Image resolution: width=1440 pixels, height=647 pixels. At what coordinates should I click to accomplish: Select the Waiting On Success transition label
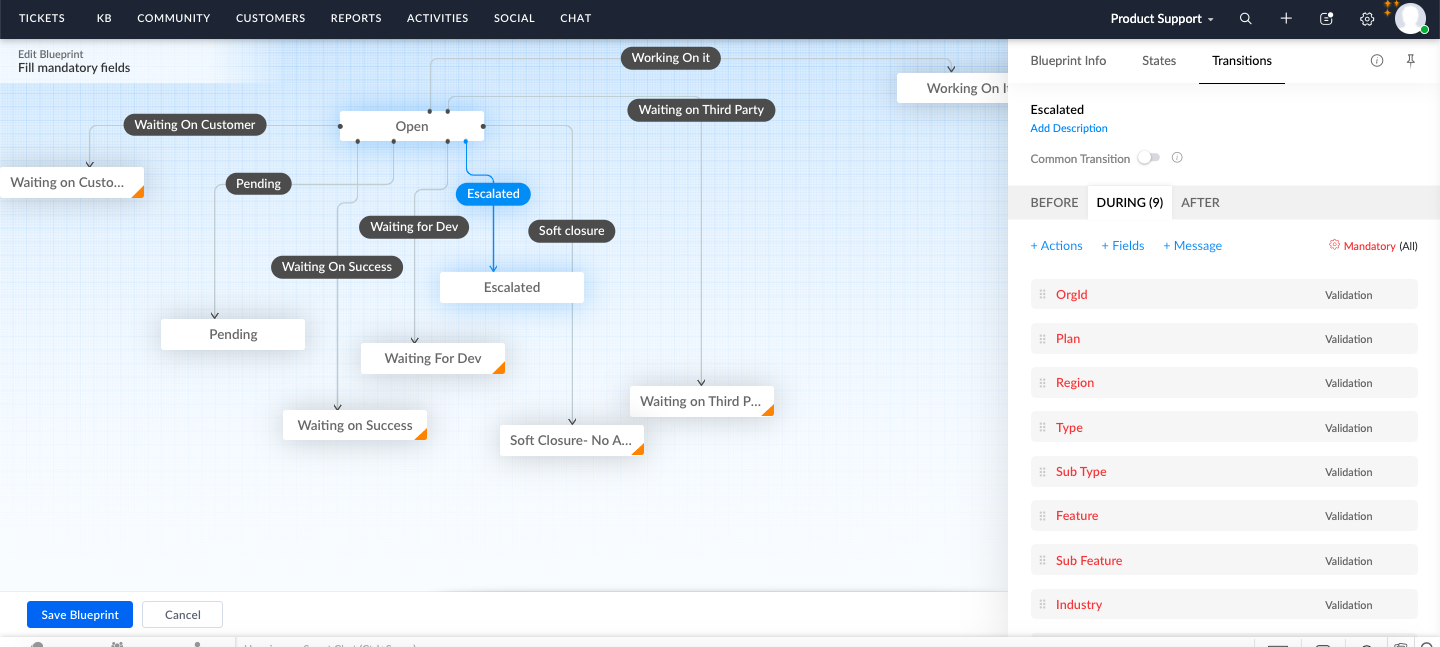coord(337,267)
